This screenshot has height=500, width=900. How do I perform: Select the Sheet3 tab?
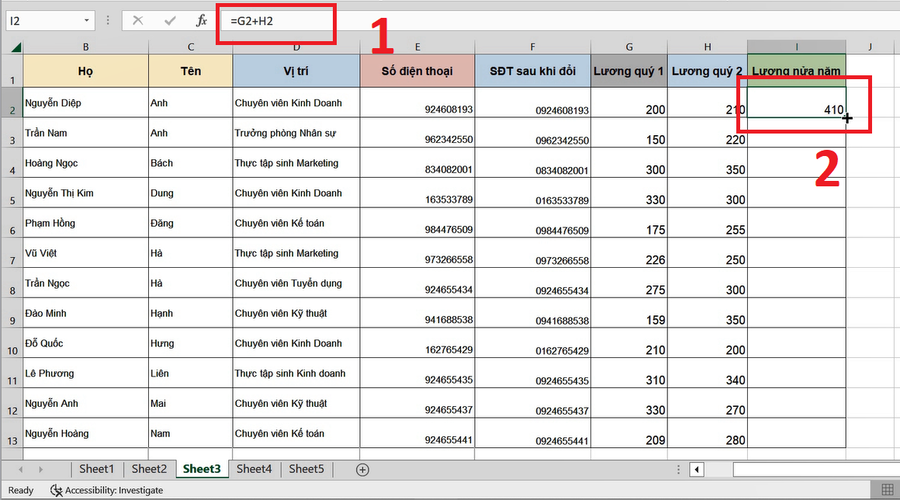tap(201, 469)
